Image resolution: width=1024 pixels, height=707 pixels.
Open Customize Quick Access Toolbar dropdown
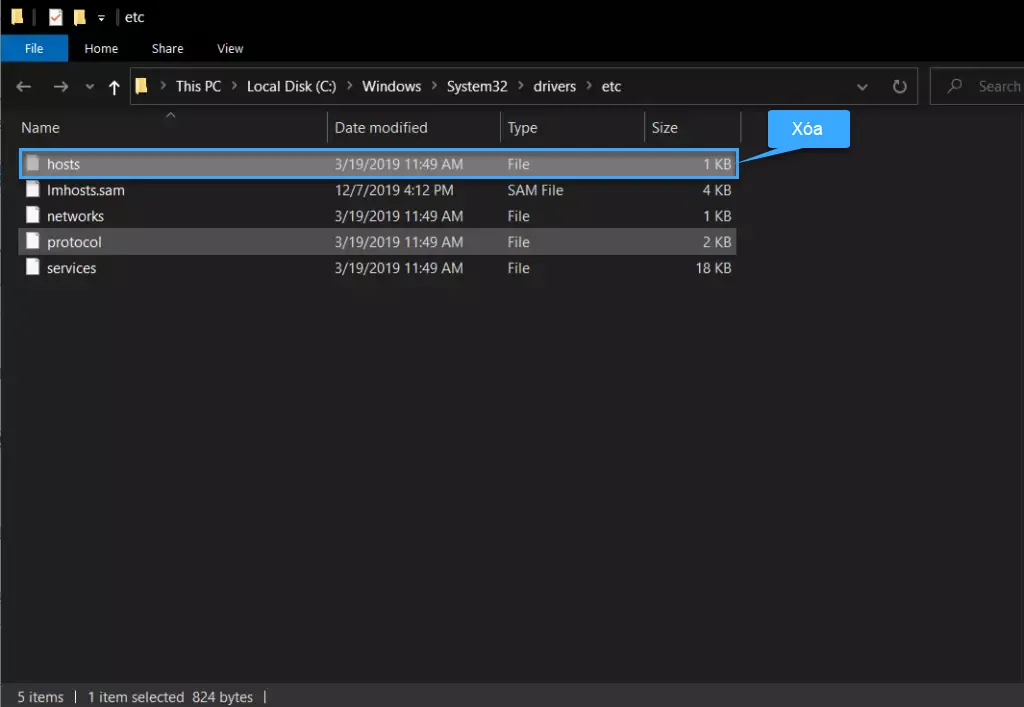pos(101,18)
